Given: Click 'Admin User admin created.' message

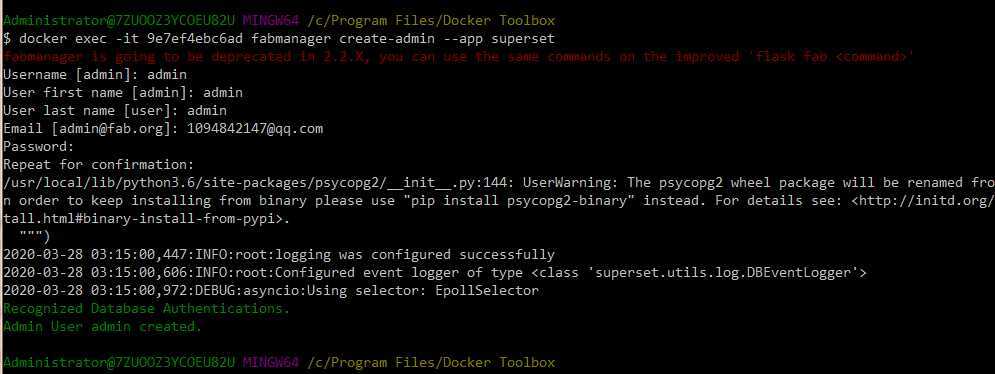Looking at the screenshot, I should point(103,326).
